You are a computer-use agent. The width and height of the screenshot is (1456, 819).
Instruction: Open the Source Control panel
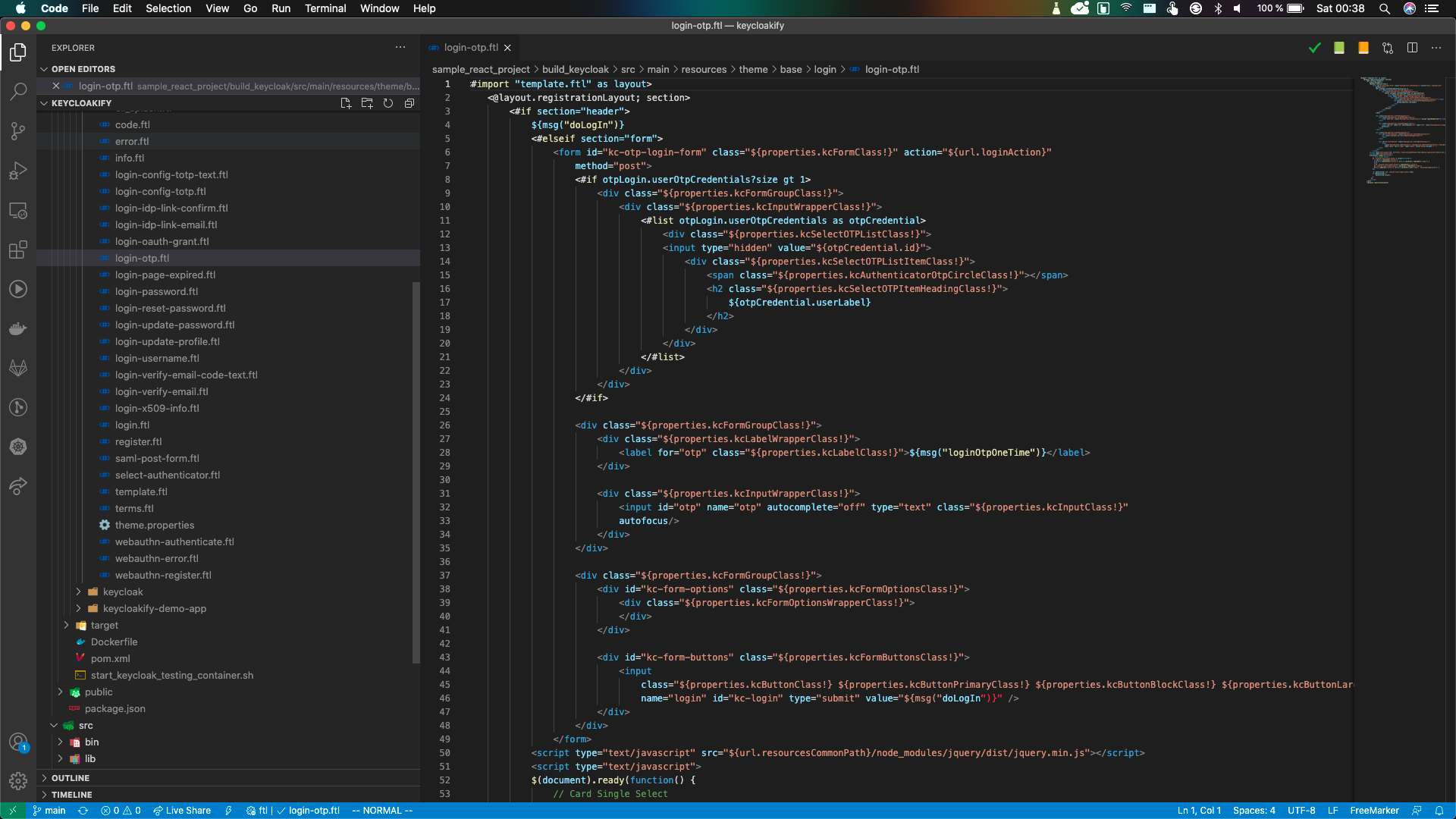pos(18,131)
